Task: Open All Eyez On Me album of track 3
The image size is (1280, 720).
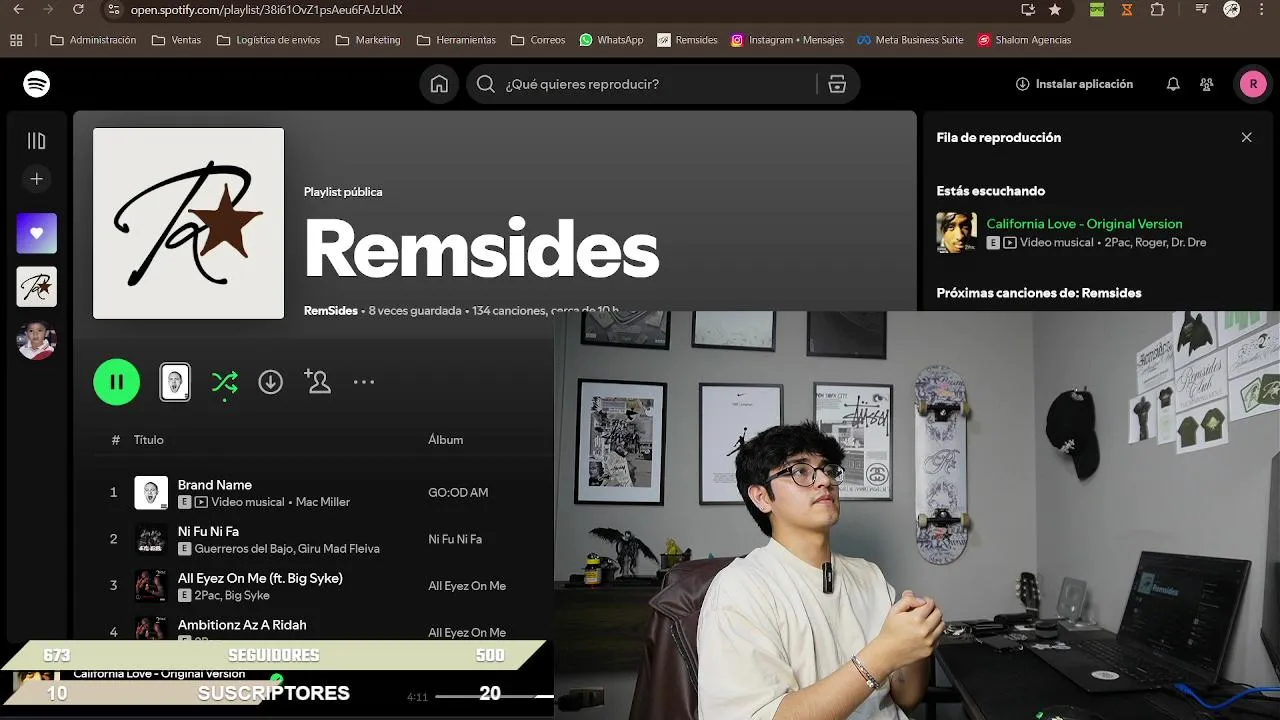Action: coord(467,586)
